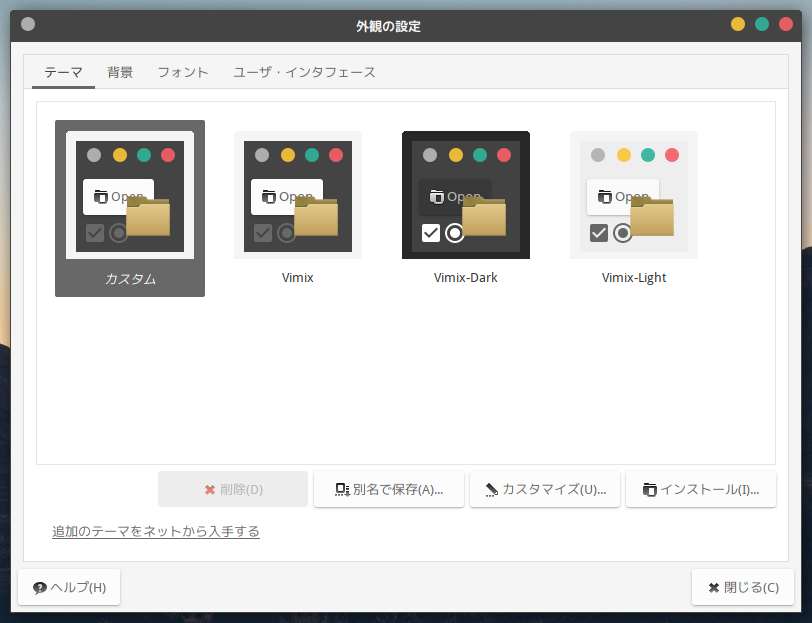This screenshot has height=623, width=812.
Task: Open the カスタマイズ(U)... dialog
Action: coord(545,489)
